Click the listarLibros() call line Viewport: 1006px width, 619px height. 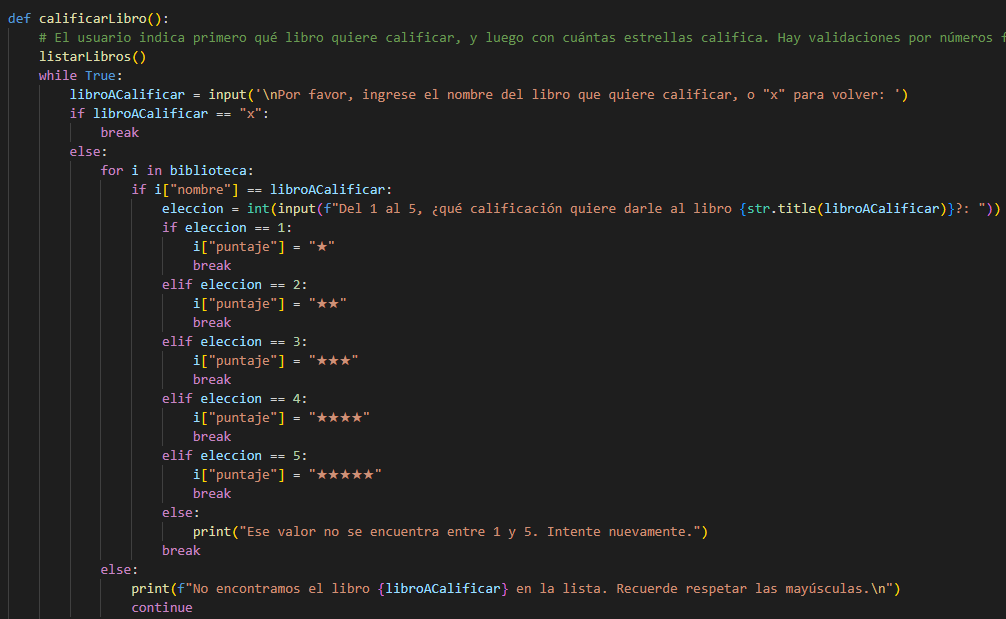92,56
